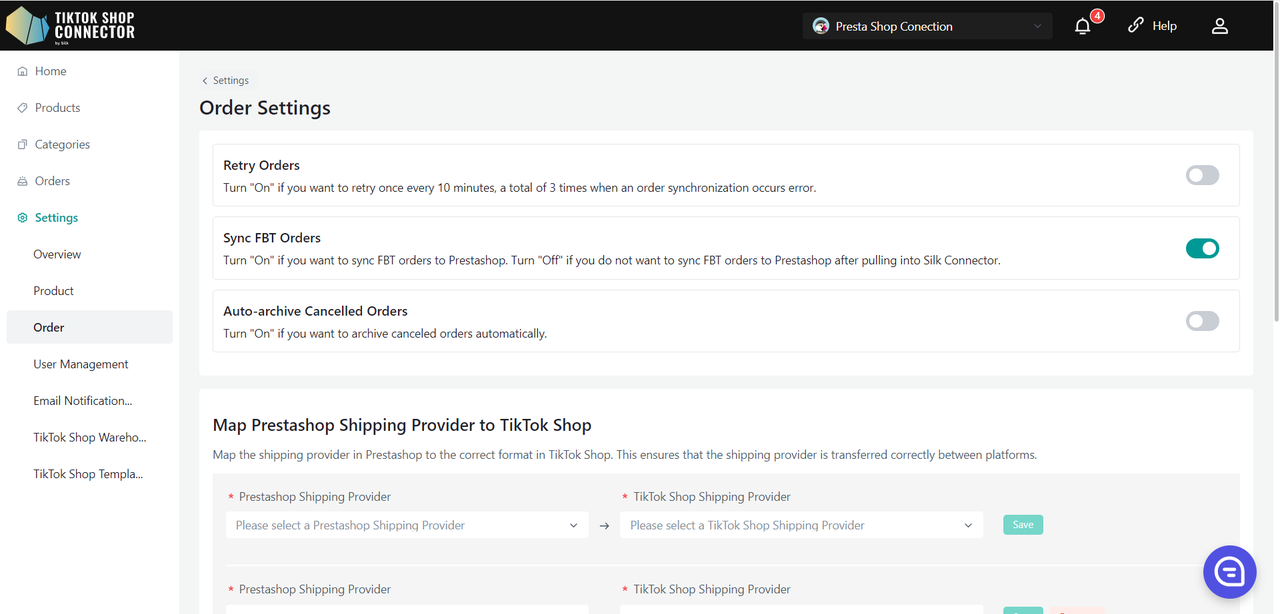The width and height of the screenshot is (1280, 614).
Task: Go back via the Settings breadcrumb
Action: pos(225,81)
